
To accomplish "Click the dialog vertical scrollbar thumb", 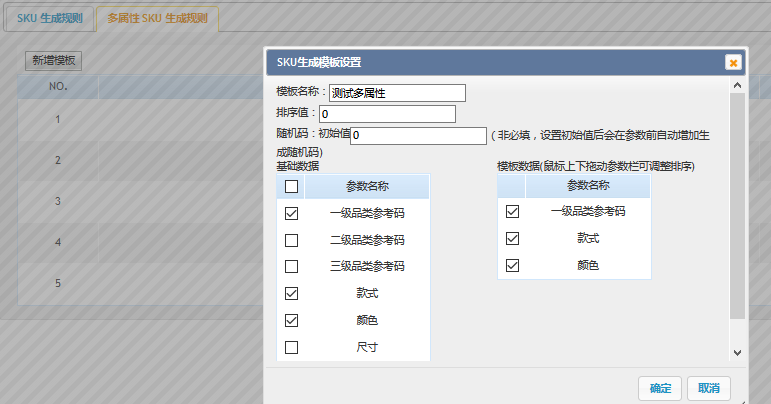I will coord(737,205).
